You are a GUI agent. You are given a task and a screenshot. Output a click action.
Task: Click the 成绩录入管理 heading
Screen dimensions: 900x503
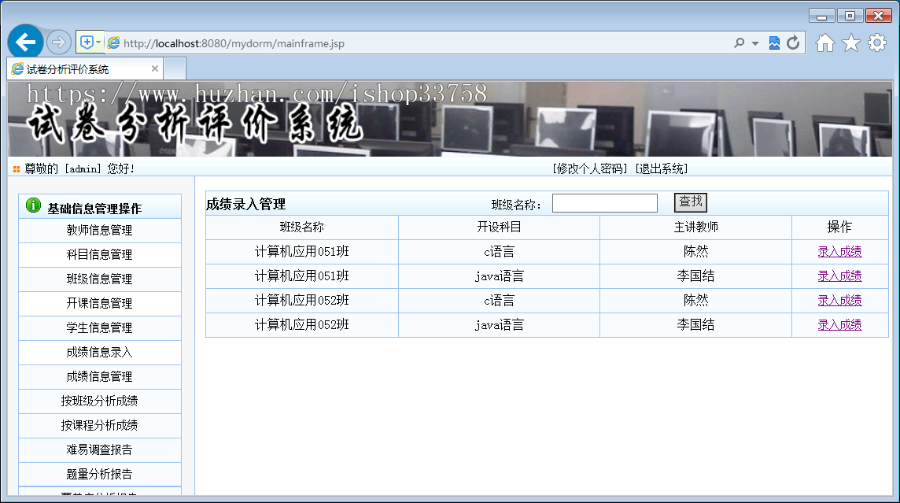point(246,204)
